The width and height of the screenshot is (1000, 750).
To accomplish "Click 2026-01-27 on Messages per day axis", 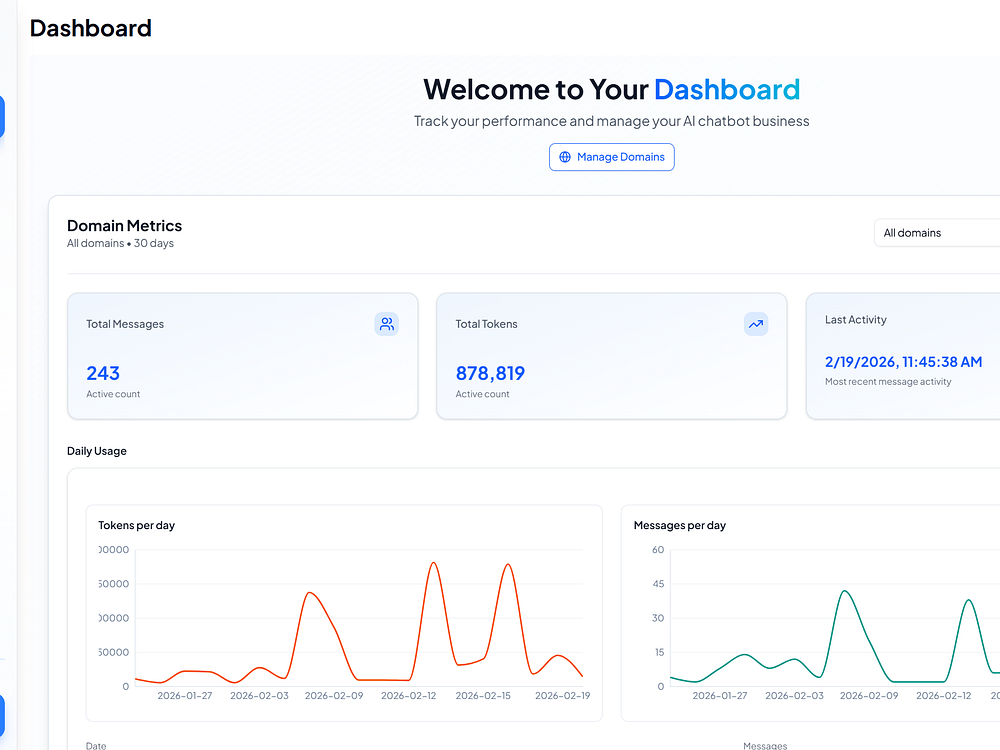I will pos(720,696).
